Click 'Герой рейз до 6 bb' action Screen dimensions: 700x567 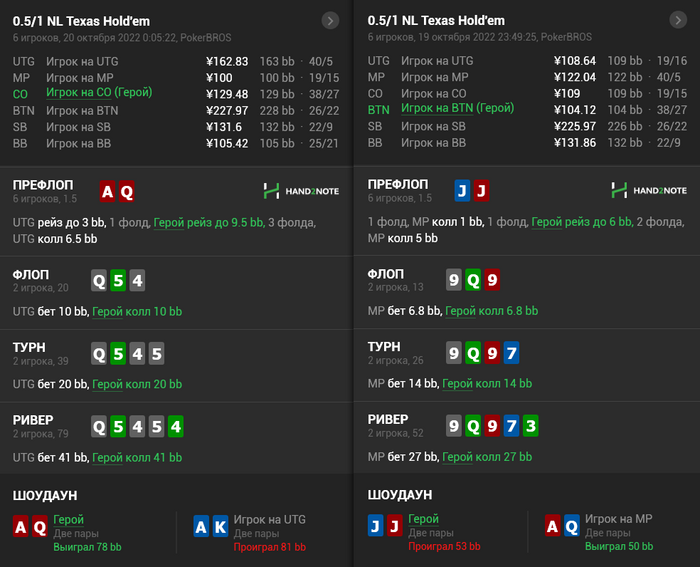point(582,221)
